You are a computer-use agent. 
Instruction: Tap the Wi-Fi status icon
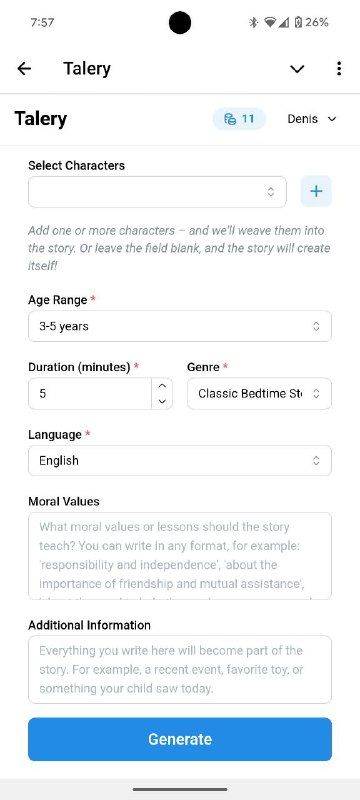[270, 22]
